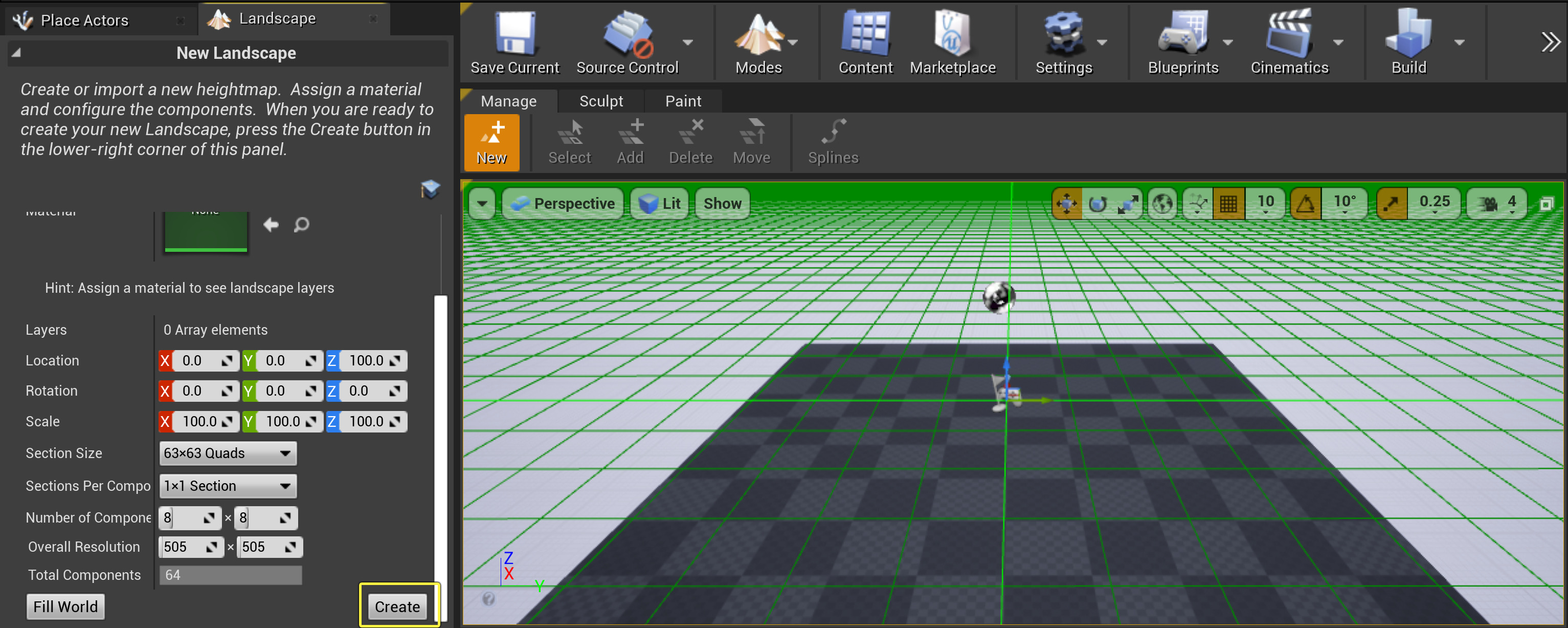Use selected asset arrow for material
The image size is (1568, 628).
(x=271, y=225)
